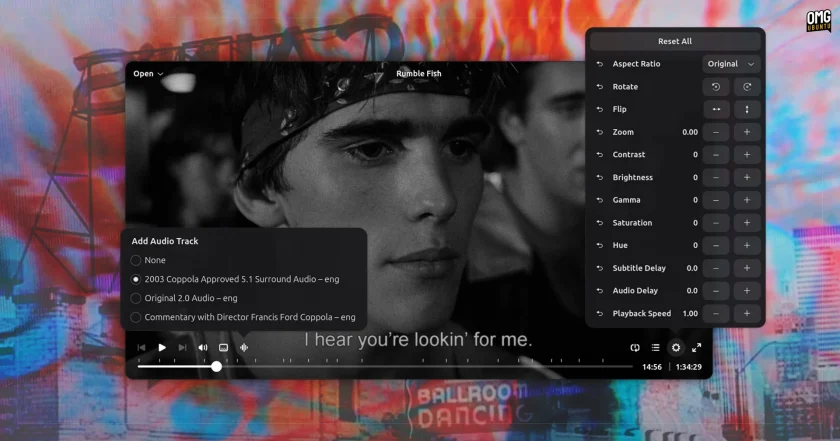
Task: Reset the Playback Speed
Action: [x=599, y=313]
